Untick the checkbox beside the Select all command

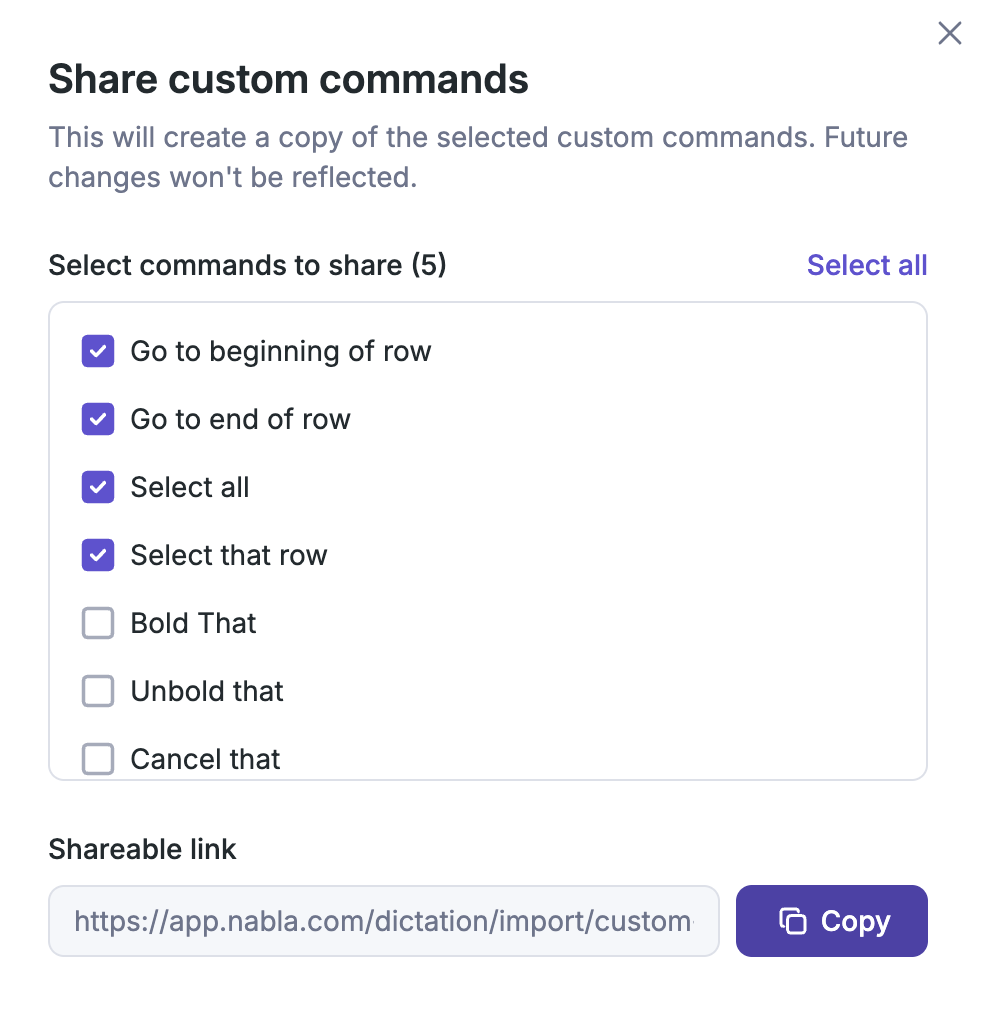click(98, 487)
